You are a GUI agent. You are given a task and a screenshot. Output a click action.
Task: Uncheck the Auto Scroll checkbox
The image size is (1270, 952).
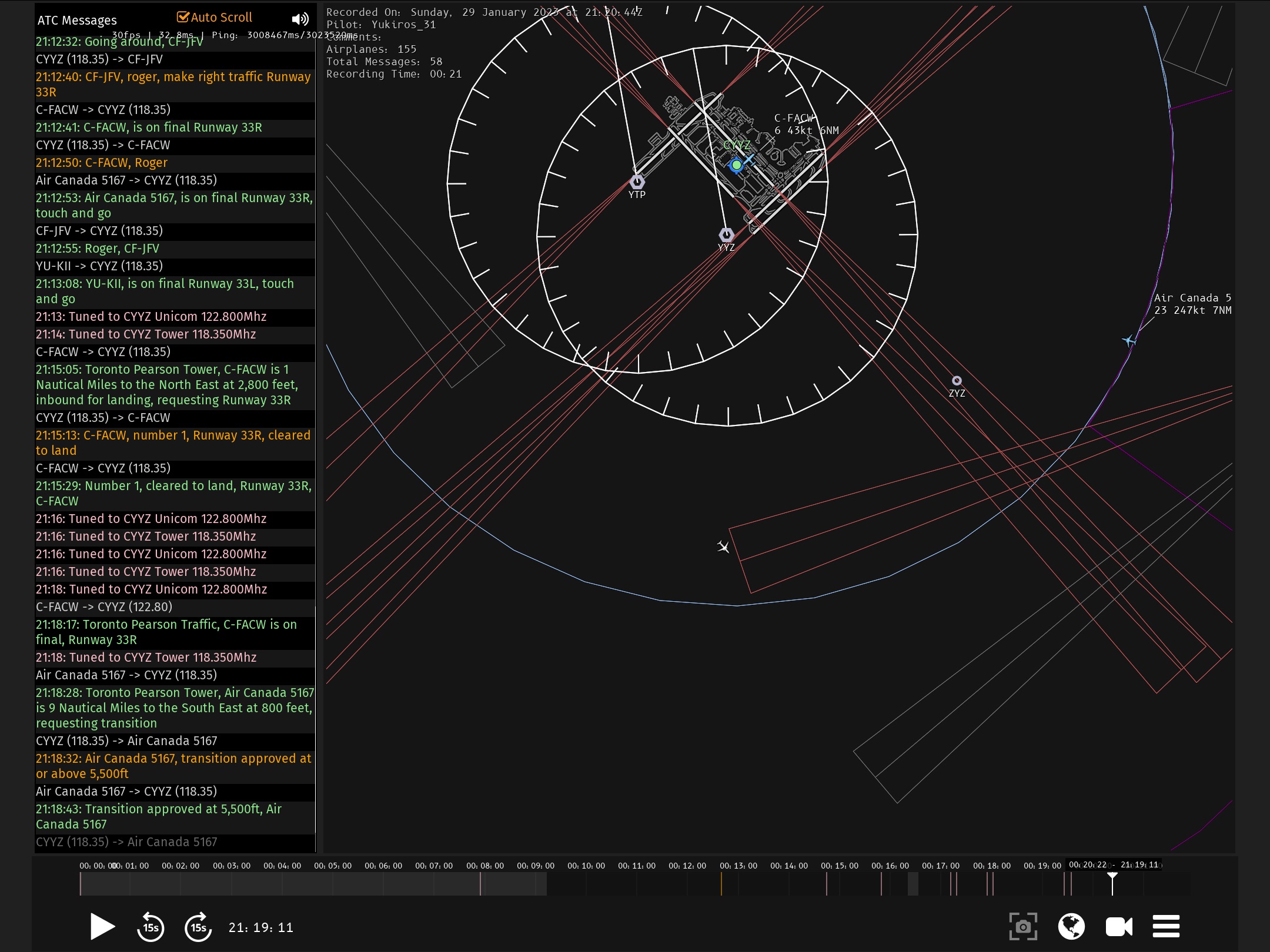coord(183,17)
